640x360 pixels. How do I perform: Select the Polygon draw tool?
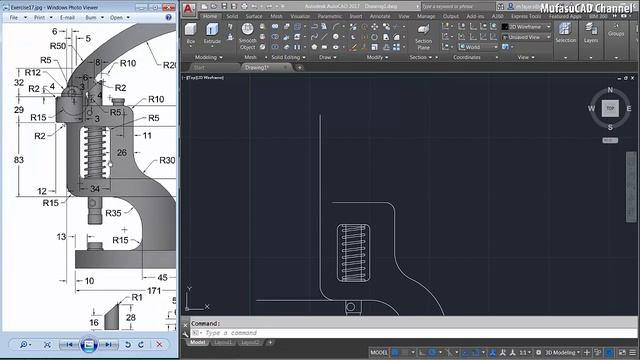pos(314,47)
